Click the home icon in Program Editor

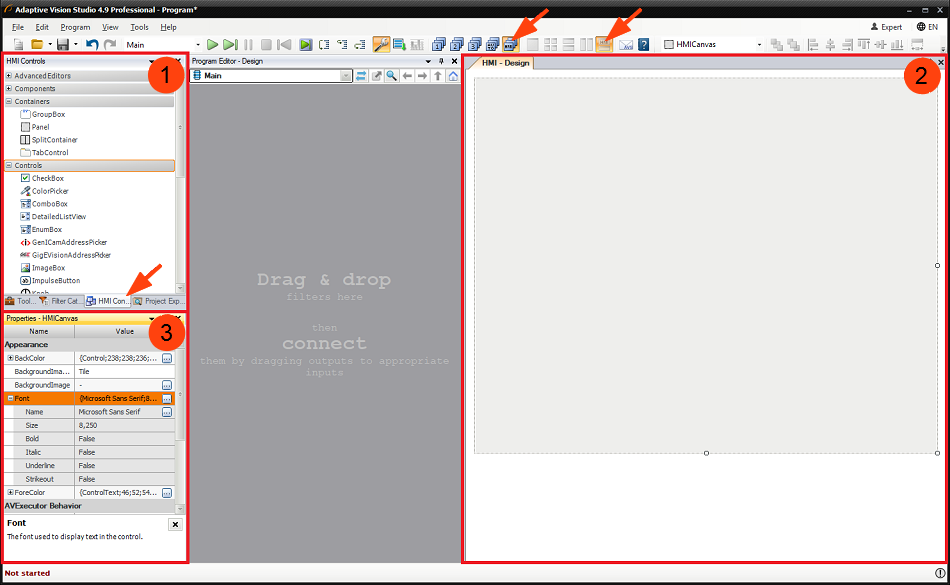click(x=453, y=76)
